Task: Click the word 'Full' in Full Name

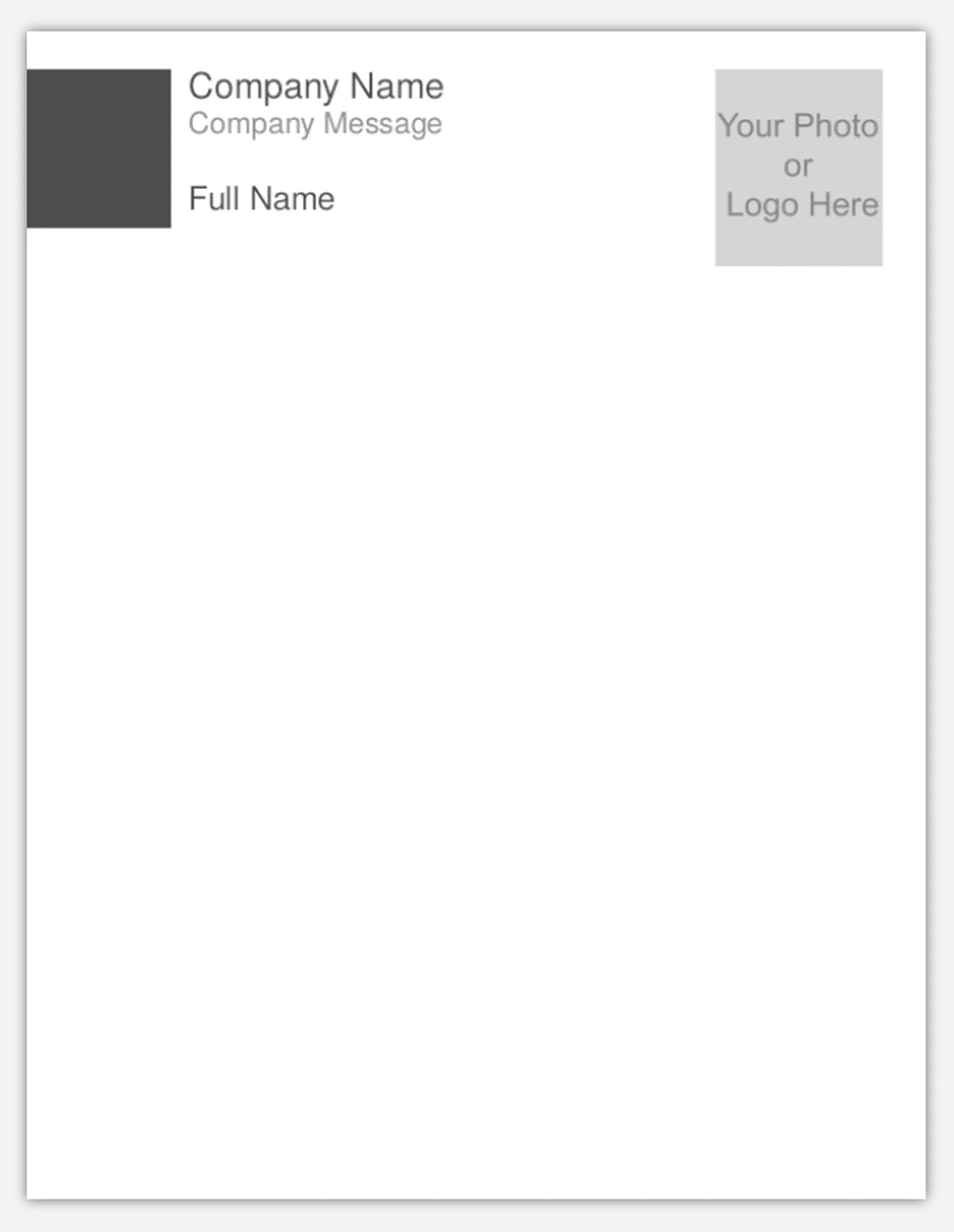Action: tap(214, 198)
